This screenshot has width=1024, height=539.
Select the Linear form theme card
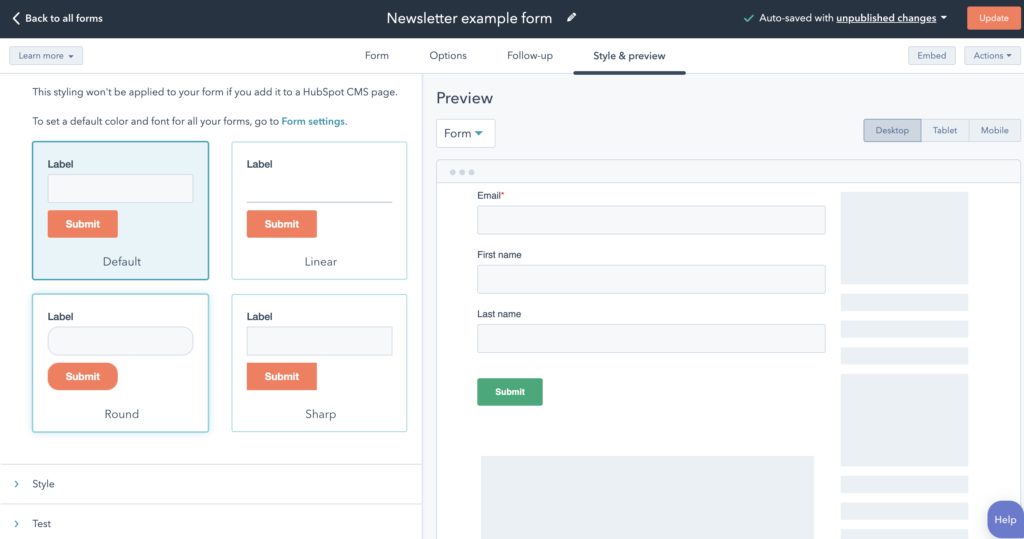point(319,210)
